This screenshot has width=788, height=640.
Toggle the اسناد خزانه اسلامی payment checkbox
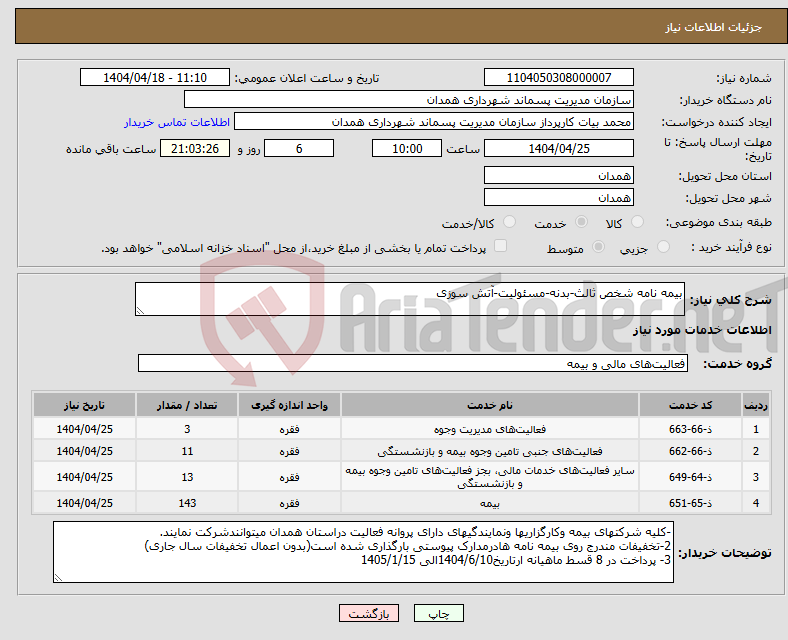point(501,246)
